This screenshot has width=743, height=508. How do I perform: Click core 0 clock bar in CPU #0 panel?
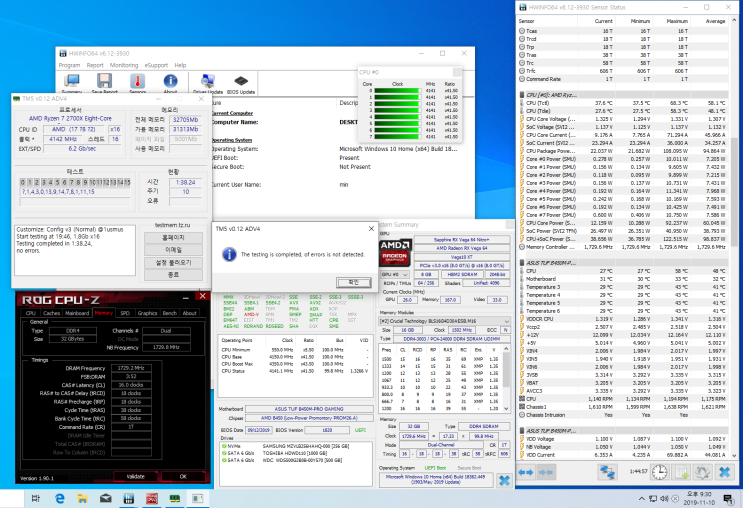coord(397,91)
